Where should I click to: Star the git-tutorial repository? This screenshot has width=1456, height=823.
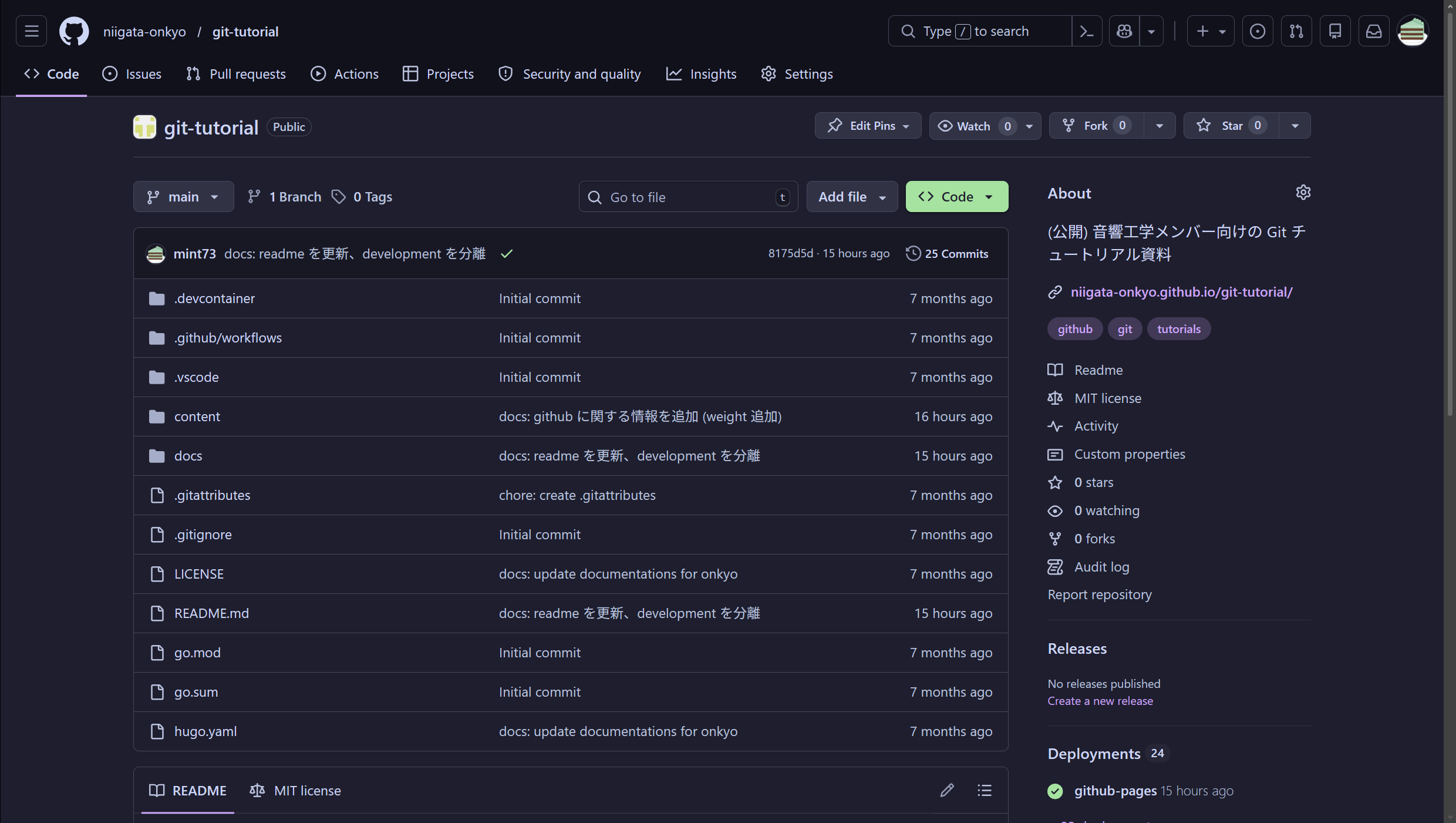tap(1231, 126)
